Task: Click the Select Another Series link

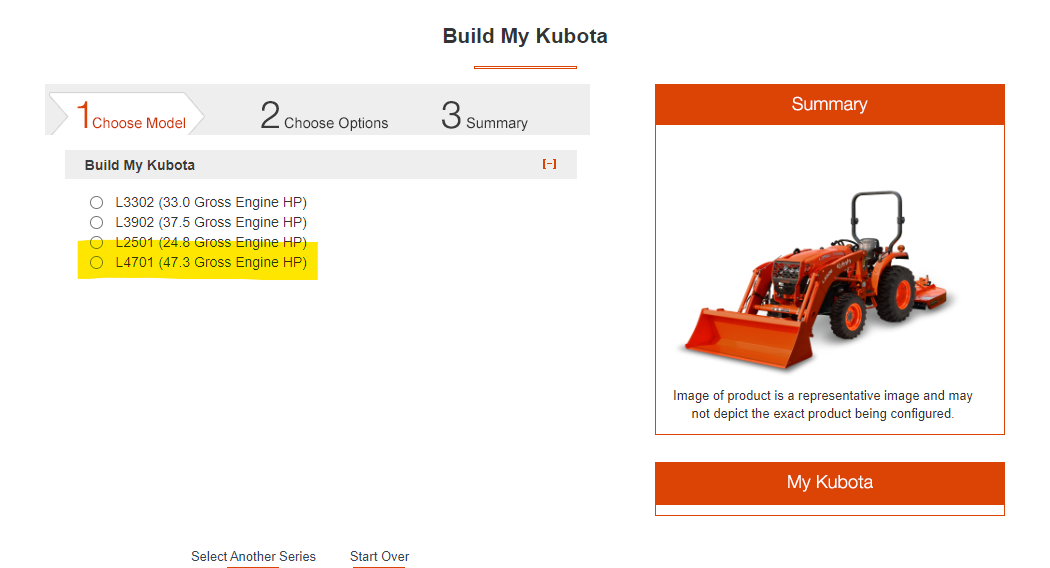Action: [x=253, y=556]
